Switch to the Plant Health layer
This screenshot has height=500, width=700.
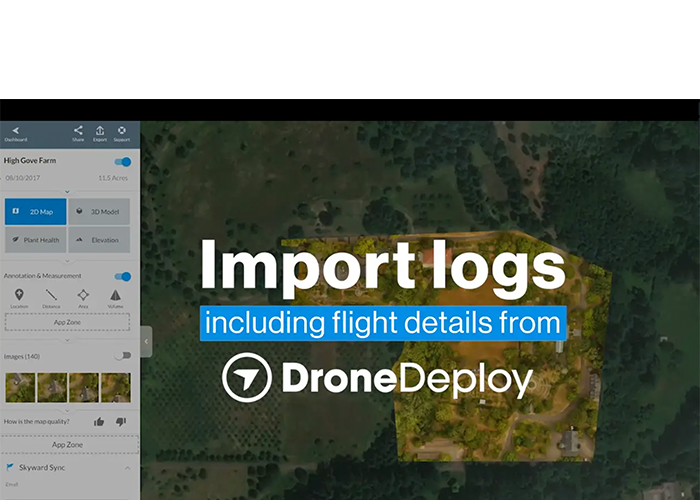point(35,240)
